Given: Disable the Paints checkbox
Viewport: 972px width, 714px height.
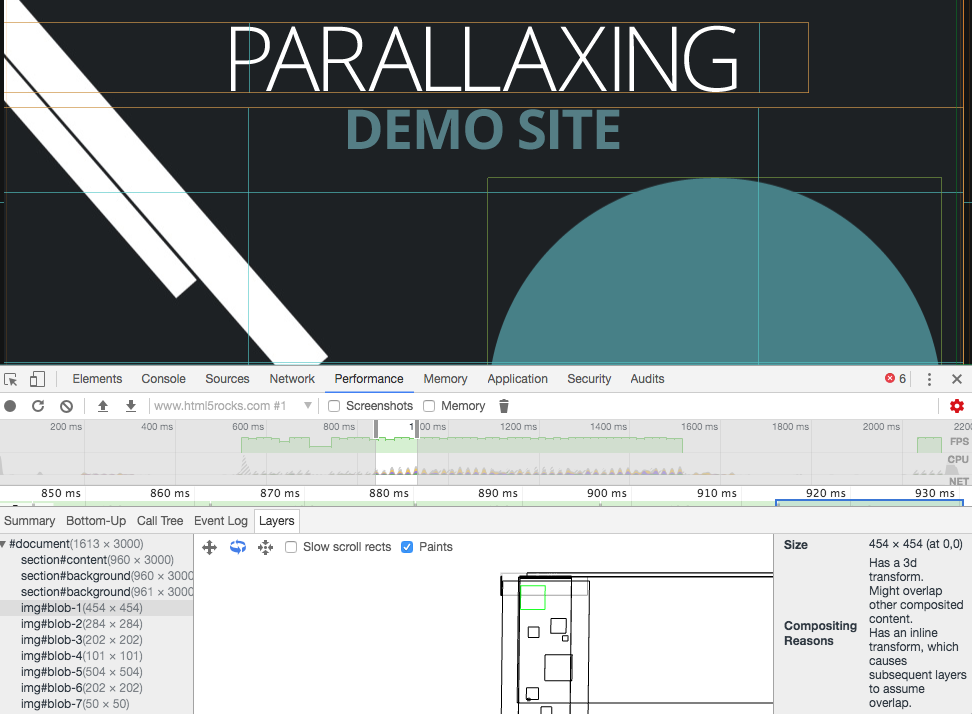Looking at the screenshot, I should coord(407,547).
